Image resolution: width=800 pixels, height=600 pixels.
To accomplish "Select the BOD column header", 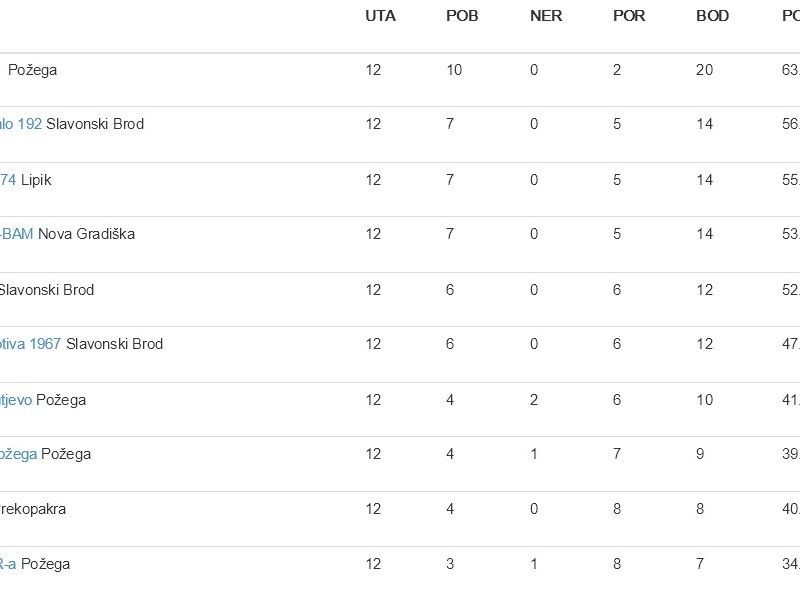I will tap(713, 16).
